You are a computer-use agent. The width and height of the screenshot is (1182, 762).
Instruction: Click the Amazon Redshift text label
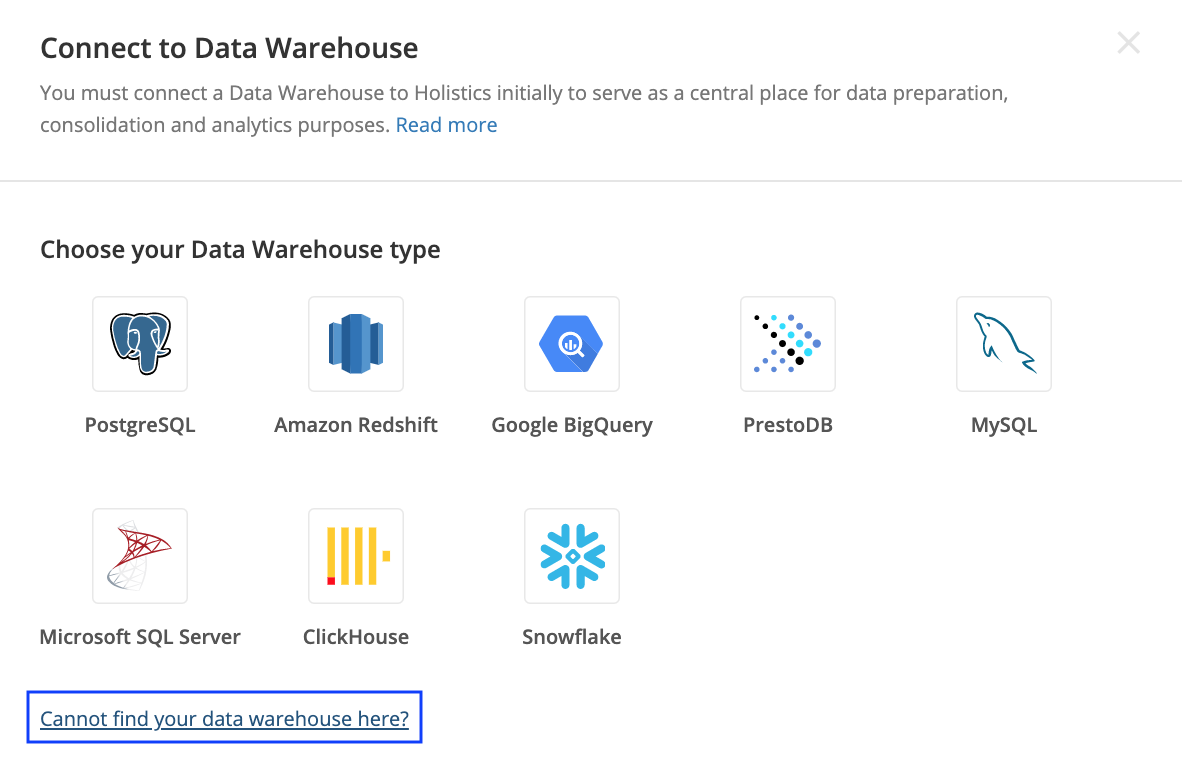(x=356, y=425)
